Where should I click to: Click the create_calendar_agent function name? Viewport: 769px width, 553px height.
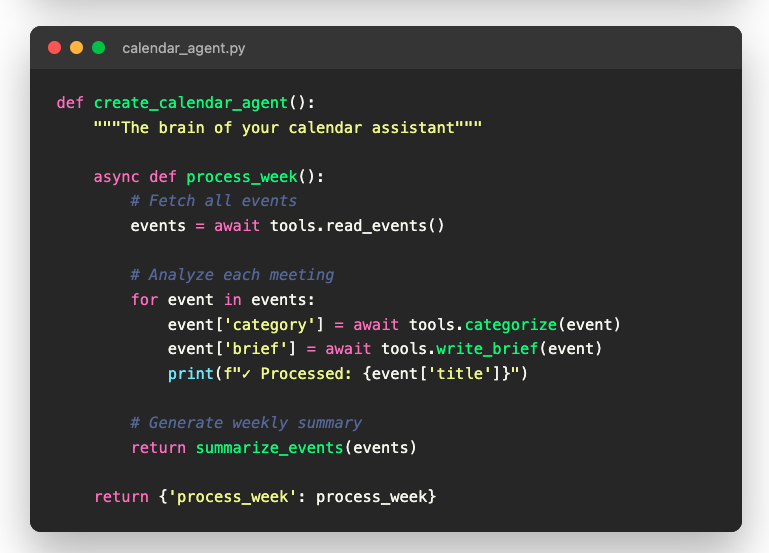click(191, 103)
